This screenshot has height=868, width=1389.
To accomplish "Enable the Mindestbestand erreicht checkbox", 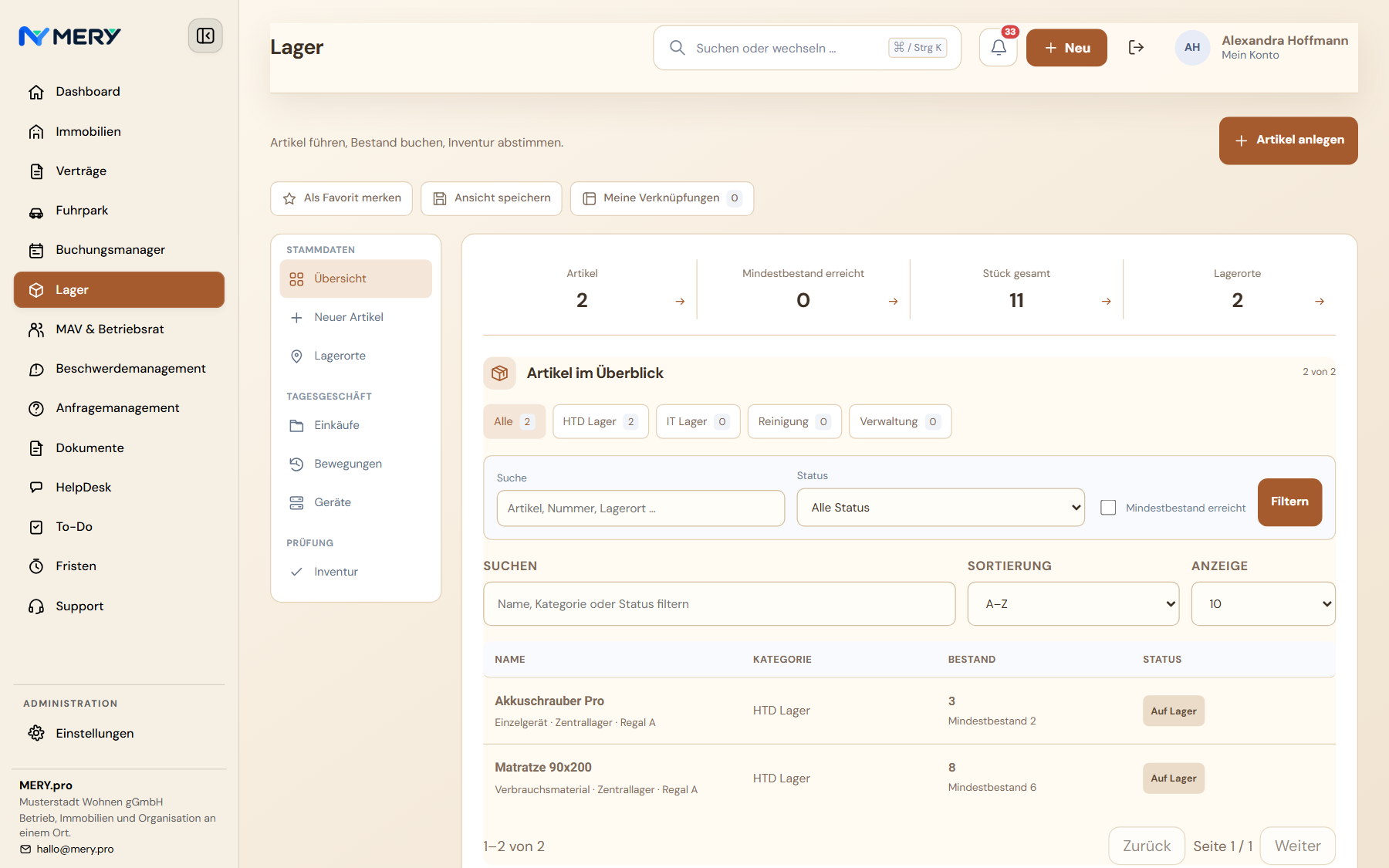I will 1108,508.
